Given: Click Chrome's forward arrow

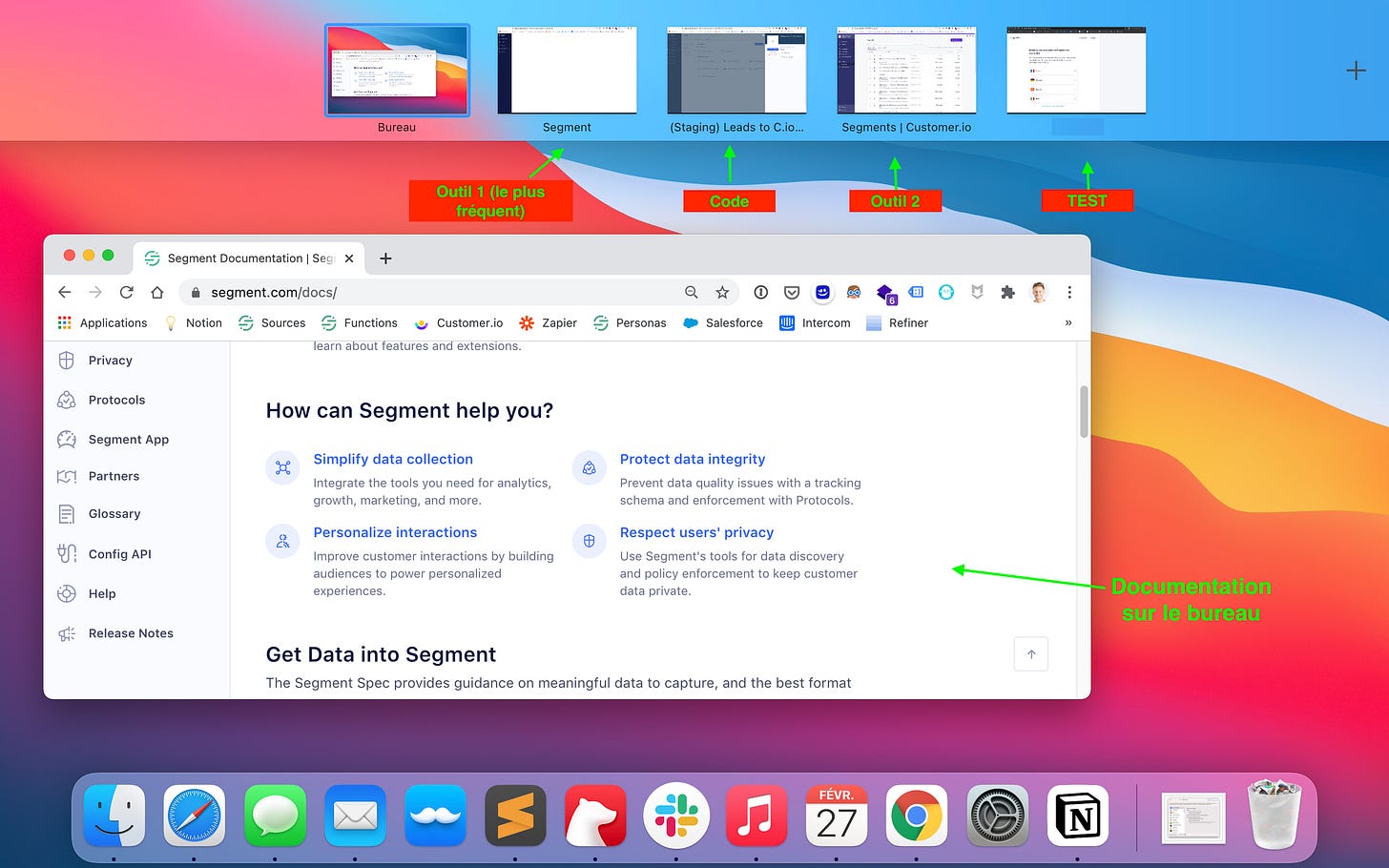Looking at the screenshot, I should tap(95, 292).
